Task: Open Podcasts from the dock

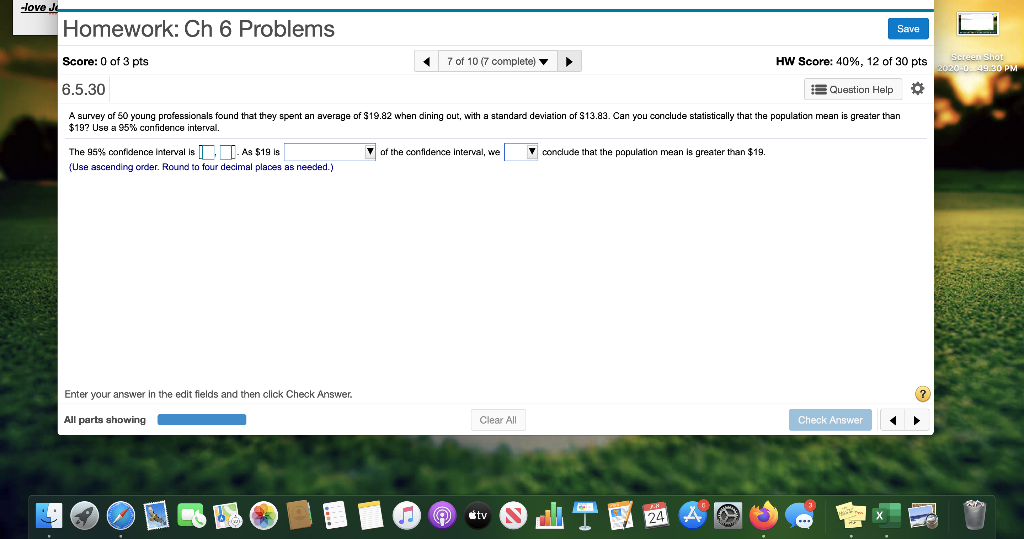Action: (442, 515)
